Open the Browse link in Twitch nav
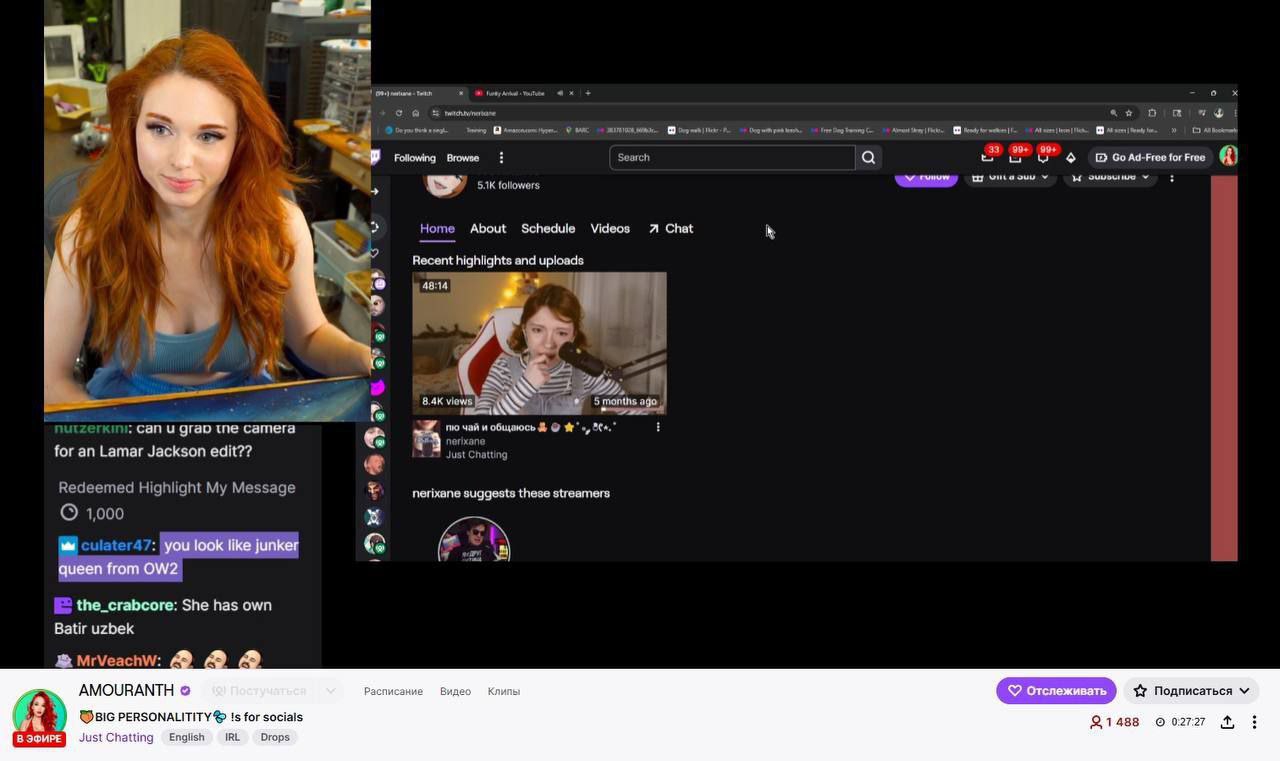The width and height of the screenshot is (1280, 761). pos(462,158)
